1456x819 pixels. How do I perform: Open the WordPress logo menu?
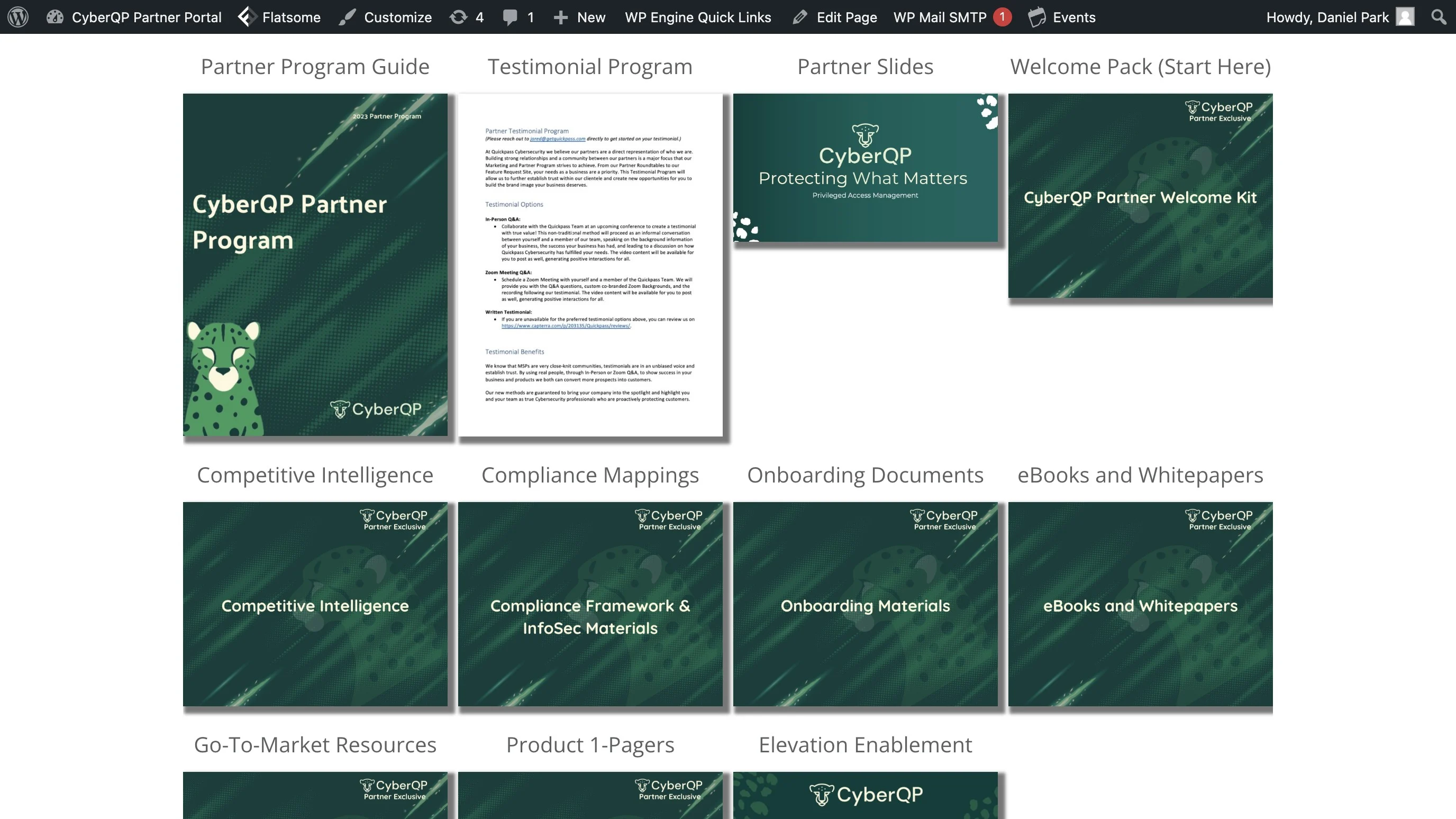tap(18, 17)
